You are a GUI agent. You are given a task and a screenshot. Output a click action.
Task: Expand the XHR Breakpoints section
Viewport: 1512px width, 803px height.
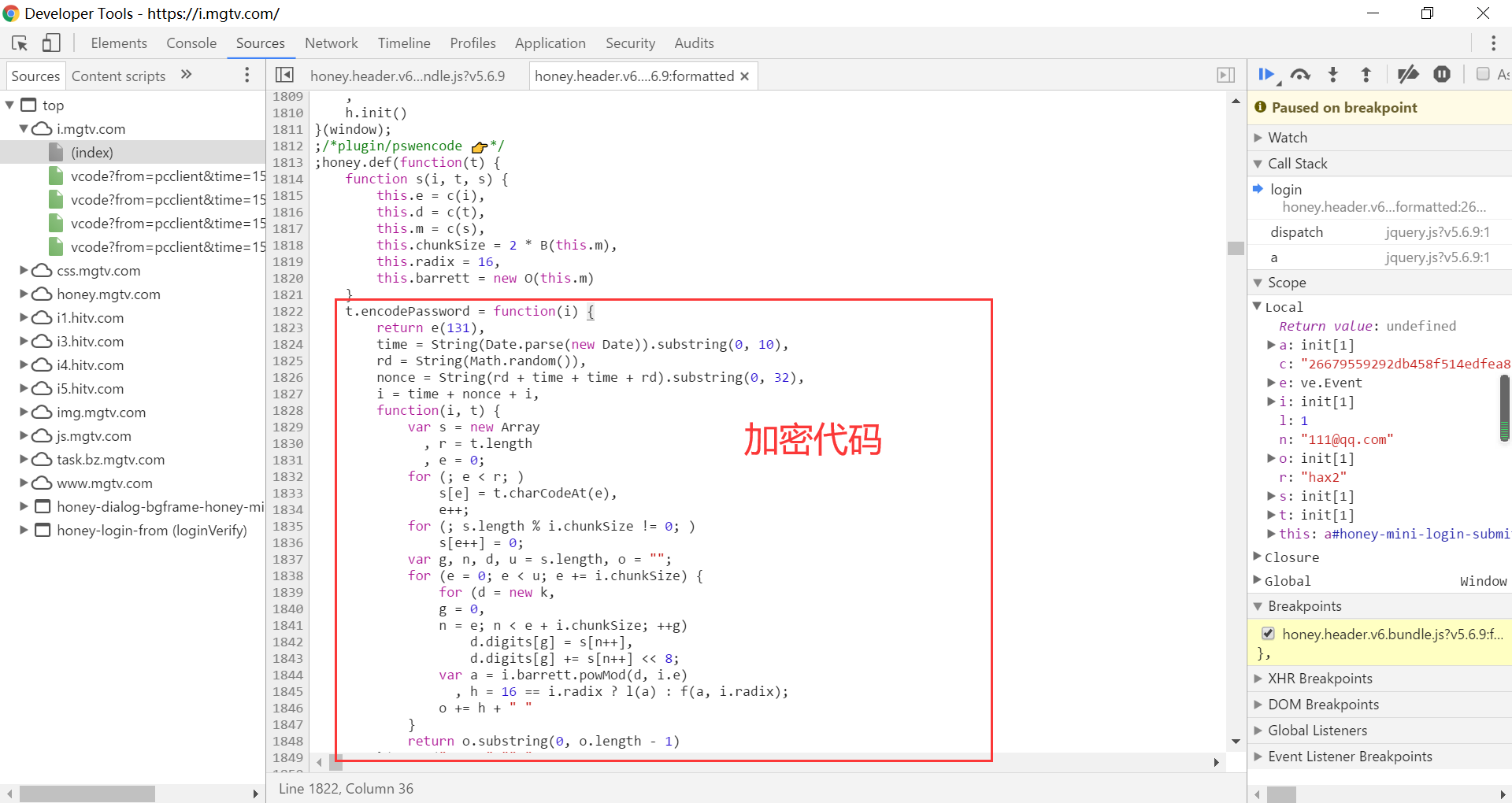pyautogui.click(x=1258, y=679)
